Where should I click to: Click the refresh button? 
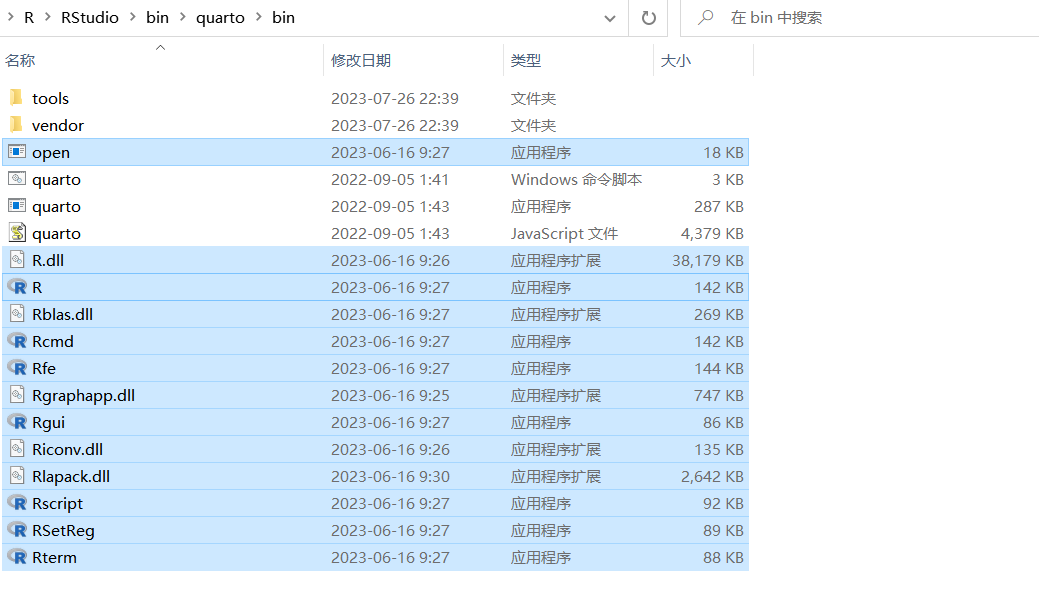coord(648,17)
